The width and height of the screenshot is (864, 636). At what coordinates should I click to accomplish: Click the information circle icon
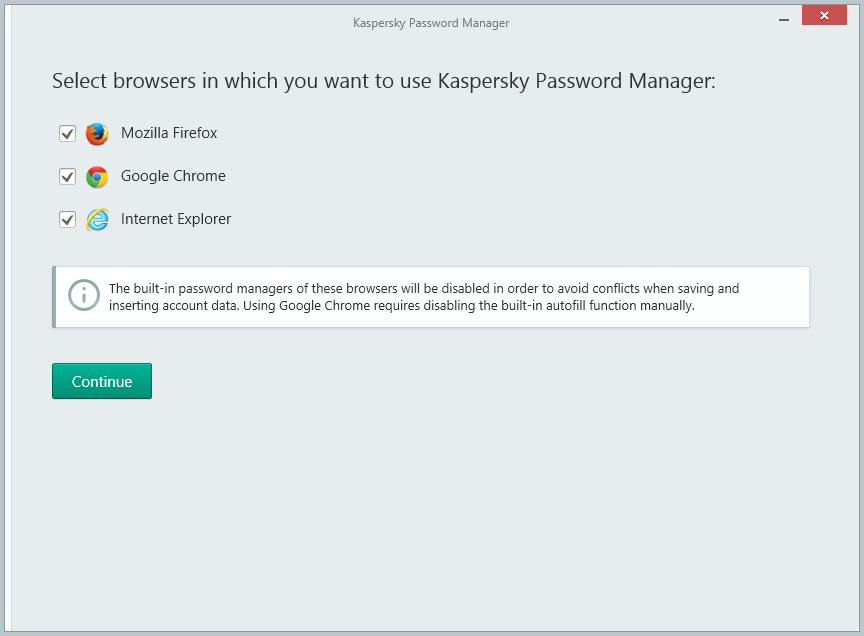(x=84, y=295)
